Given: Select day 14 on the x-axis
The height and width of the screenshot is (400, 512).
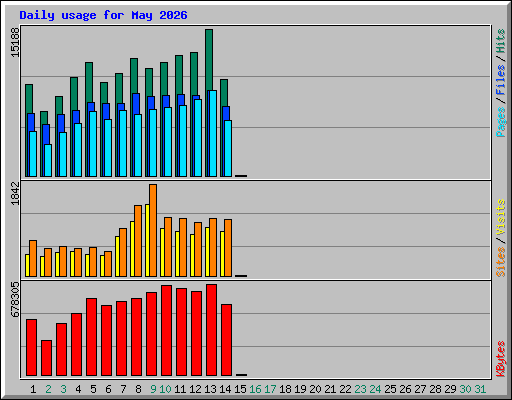Looking at the screenshot, I should [225, 389].
